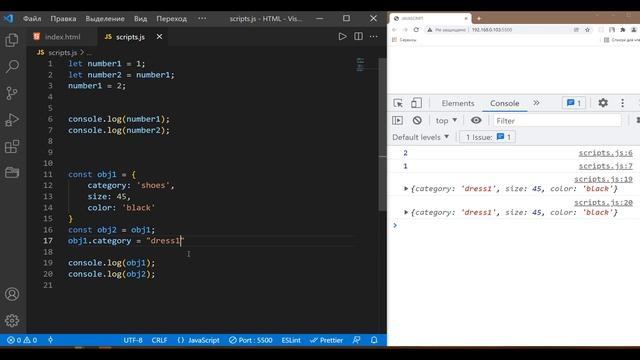640x360 pixels.
Task: Click scripts.js breadcrumb item
Action: point(62,53)
